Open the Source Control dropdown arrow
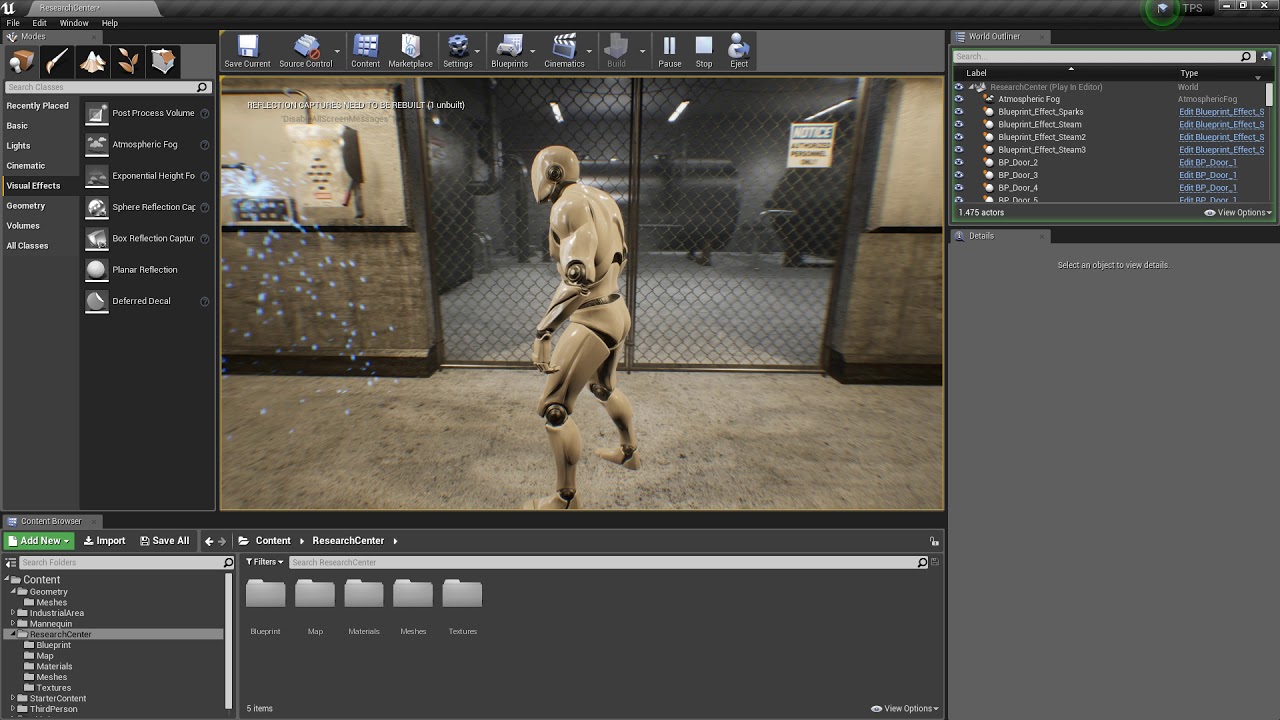Screen dimensions: 1280x720 (338, 50)
